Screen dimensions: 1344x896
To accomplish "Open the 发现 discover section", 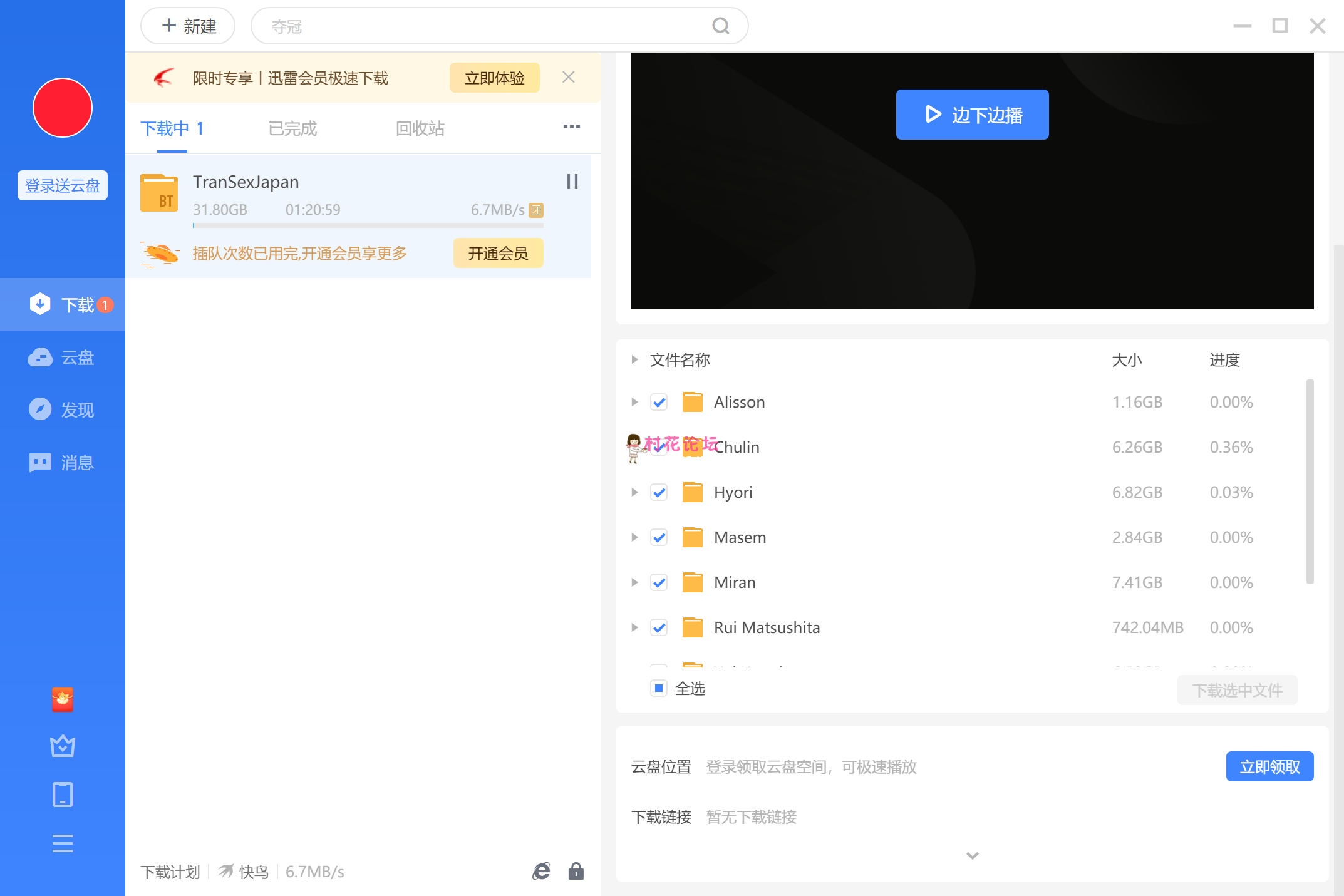I will (x=63, y=409).
